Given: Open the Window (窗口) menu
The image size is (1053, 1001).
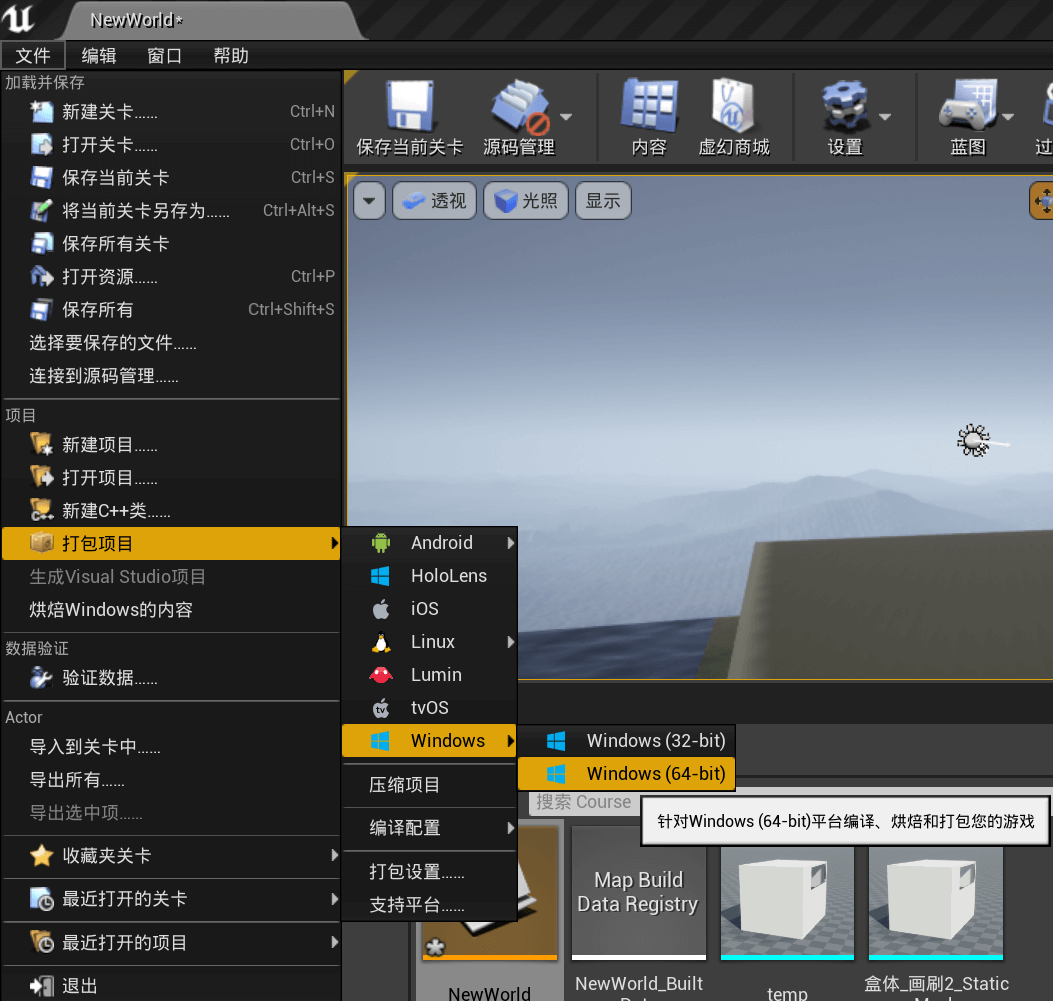Looking at the screenshot, I should pos(165,55).
